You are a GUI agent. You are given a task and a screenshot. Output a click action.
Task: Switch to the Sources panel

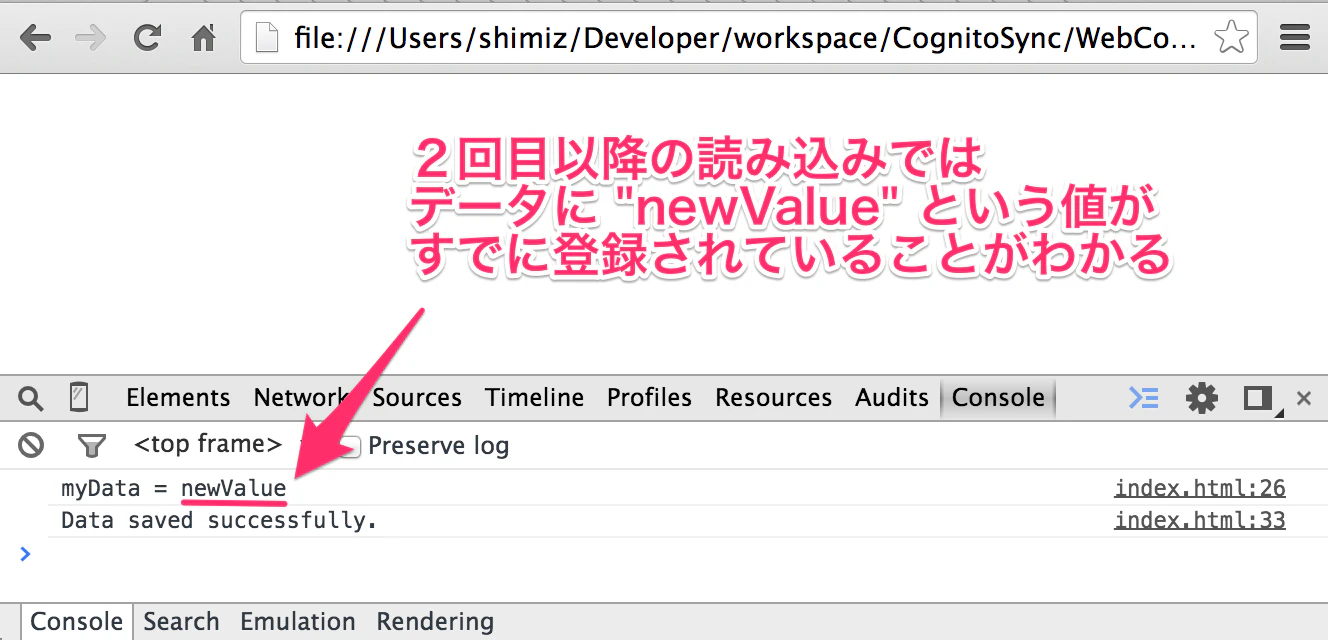click(417, 398)
